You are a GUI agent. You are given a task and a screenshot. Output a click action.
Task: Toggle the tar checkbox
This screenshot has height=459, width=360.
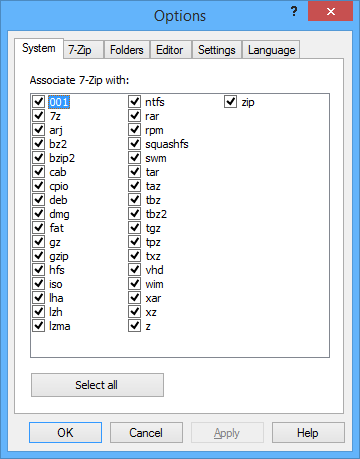click(x=134, y=172)
